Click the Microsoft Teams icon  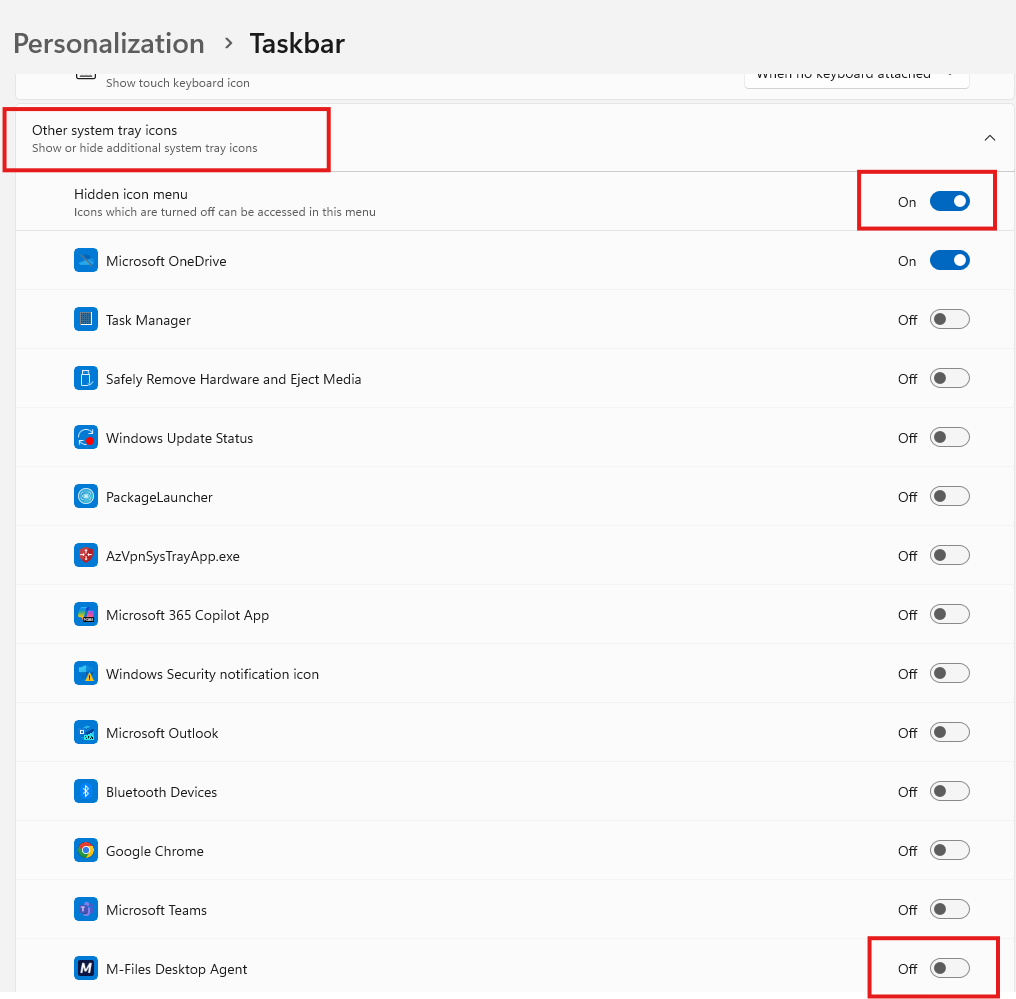(86, 909)
